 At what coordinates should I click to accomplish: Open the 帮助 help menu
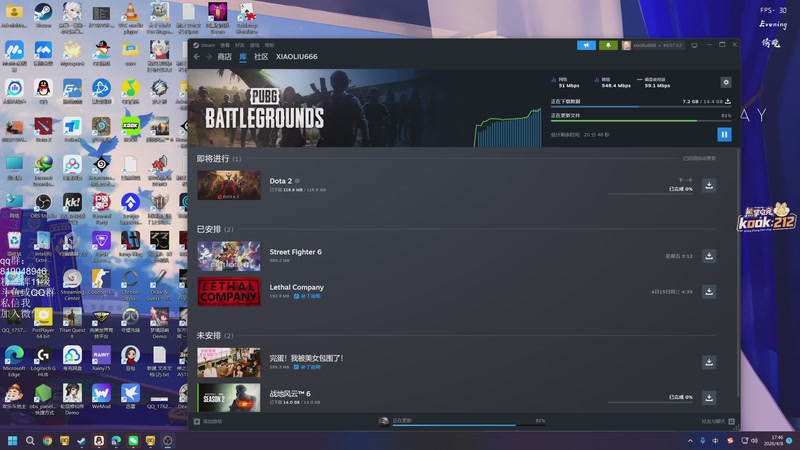[269, 45]
